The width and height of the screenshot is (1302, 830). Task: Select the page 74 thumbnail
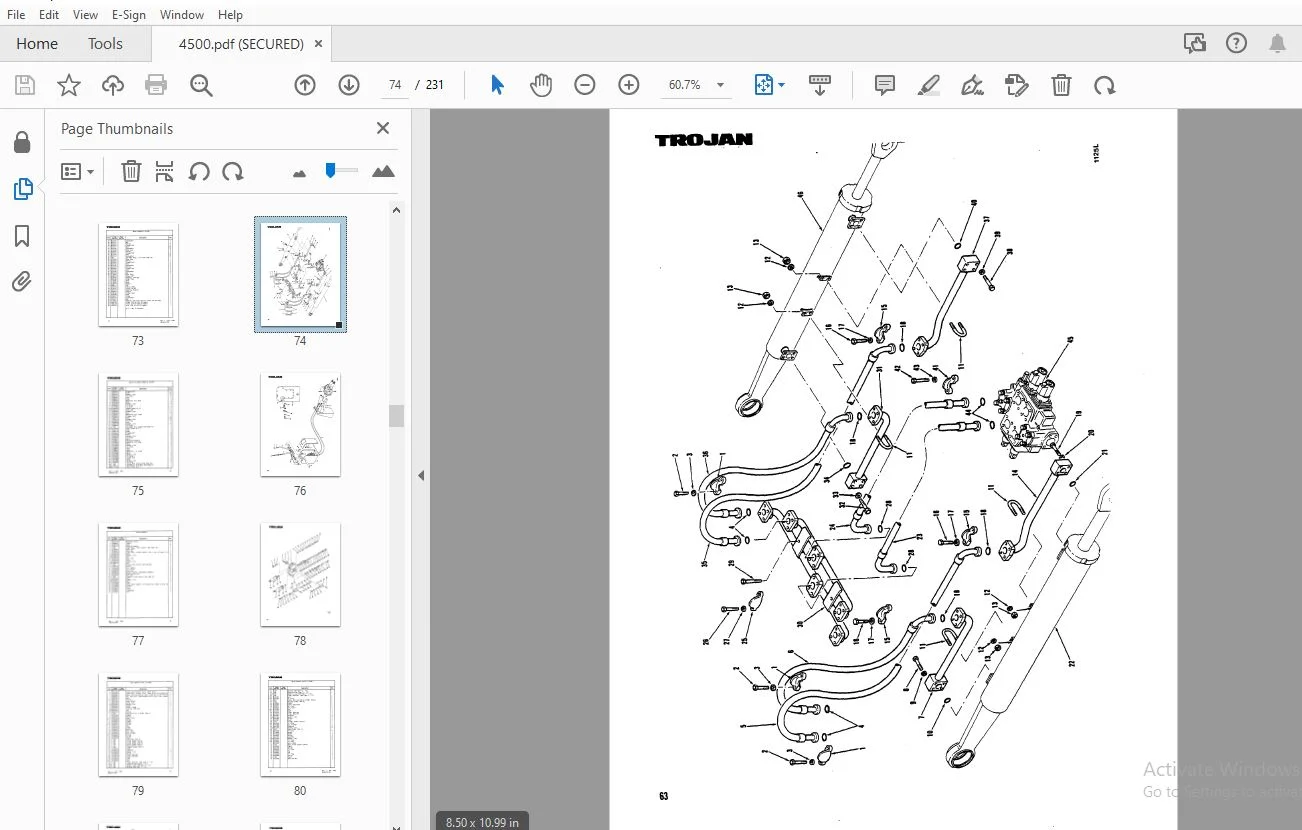point(300,275)
